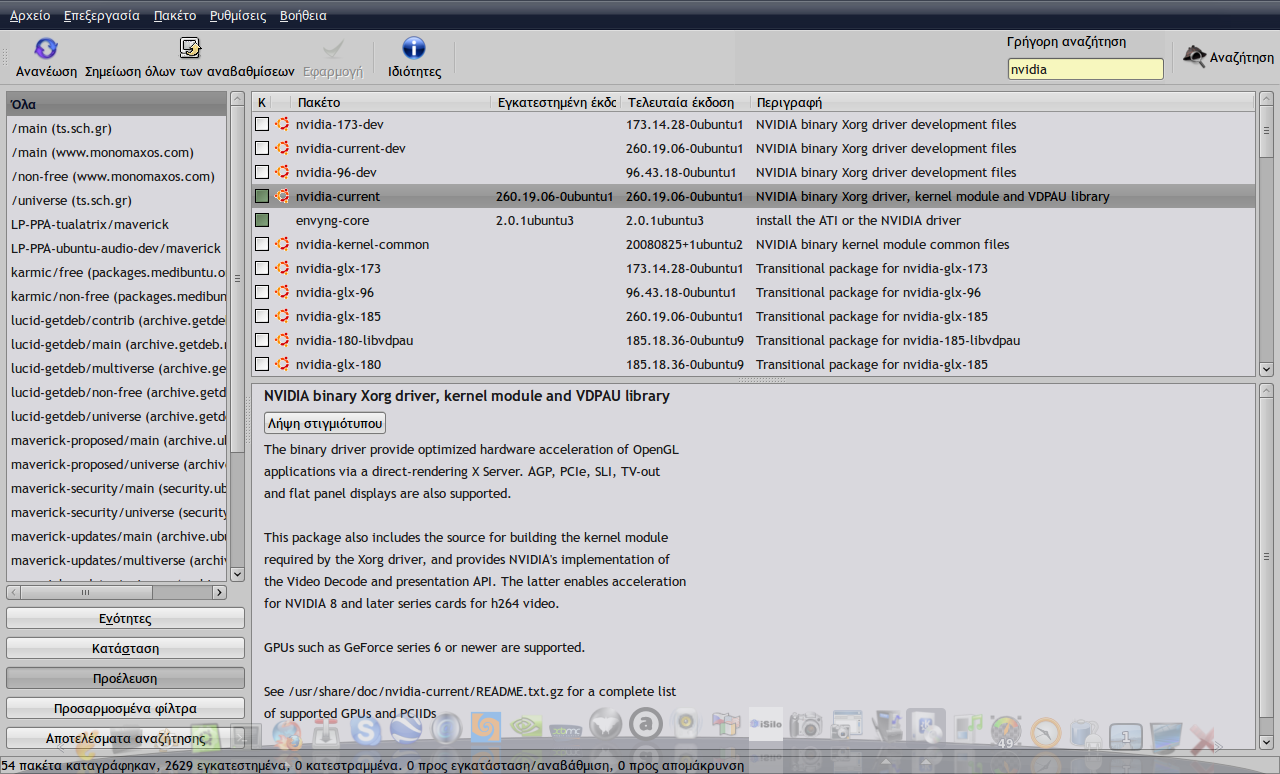This screenshot has height=774, width=1280.
Task: Toggle the installed nvidia-current checkbox
Action: (x=262, y=196)
